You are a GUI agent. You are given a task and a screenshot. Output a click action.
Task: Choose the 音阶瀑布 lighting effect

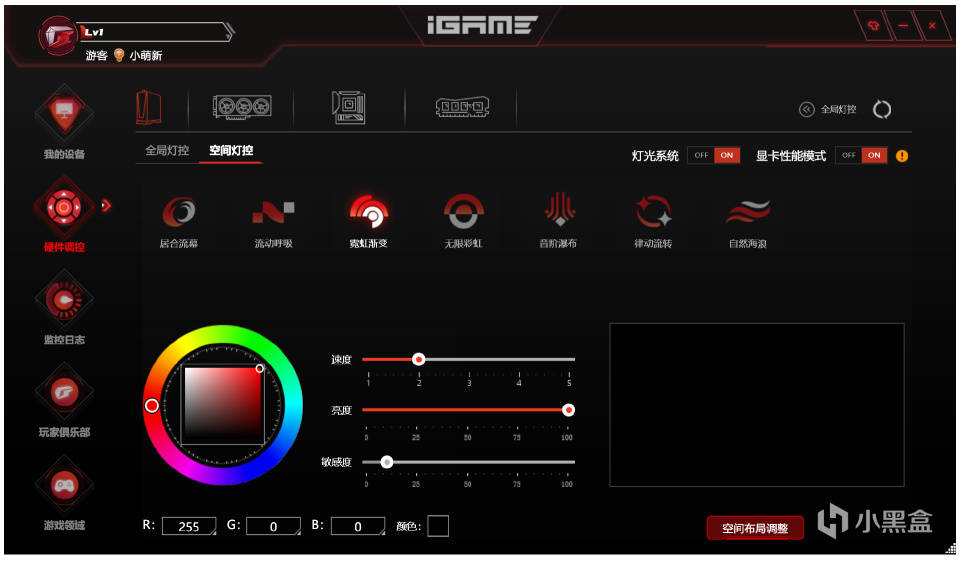[558, 220]
